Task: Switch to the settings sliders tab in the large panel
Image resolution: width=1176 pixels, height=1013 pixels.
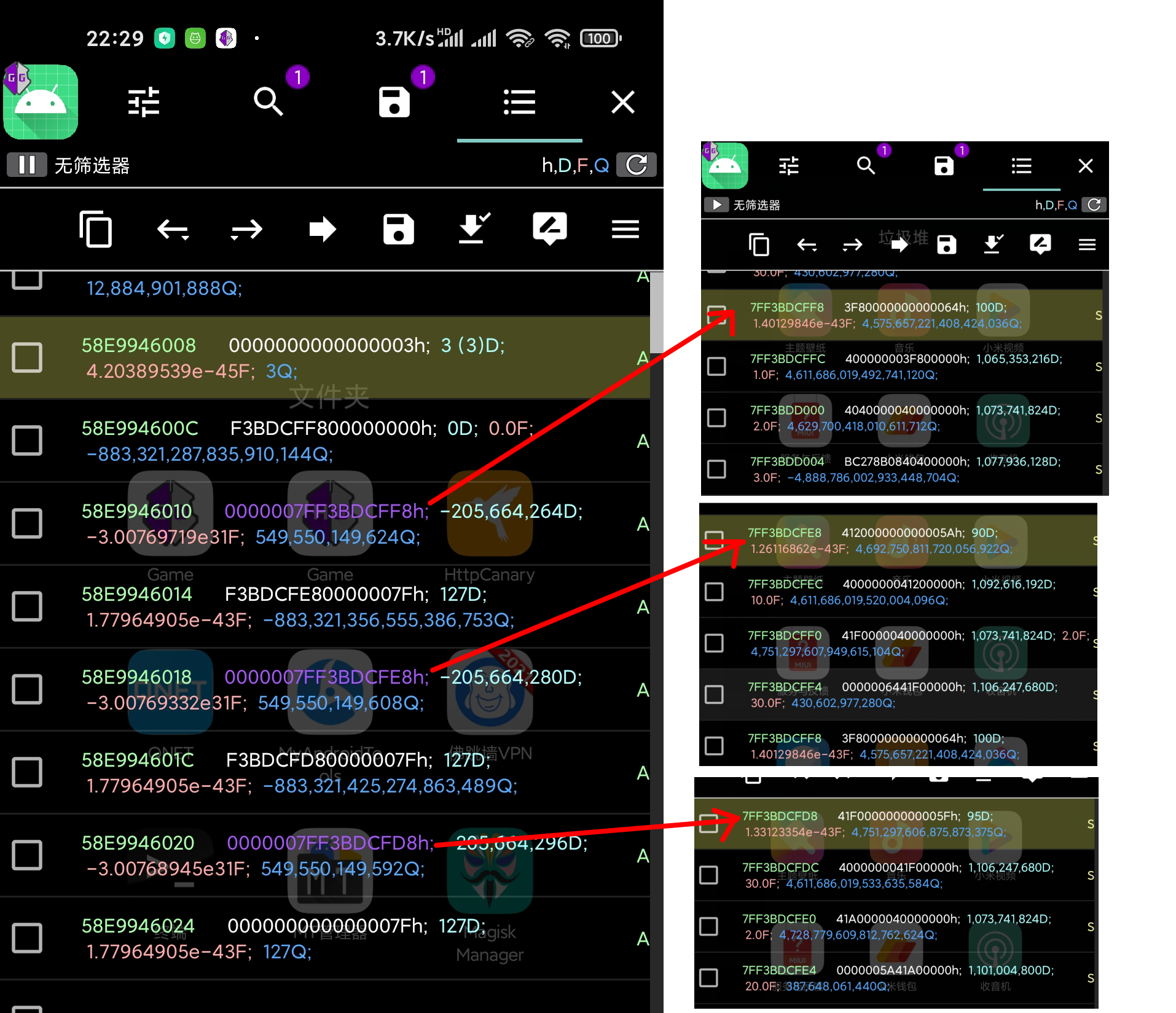Action: pos(144,102)
